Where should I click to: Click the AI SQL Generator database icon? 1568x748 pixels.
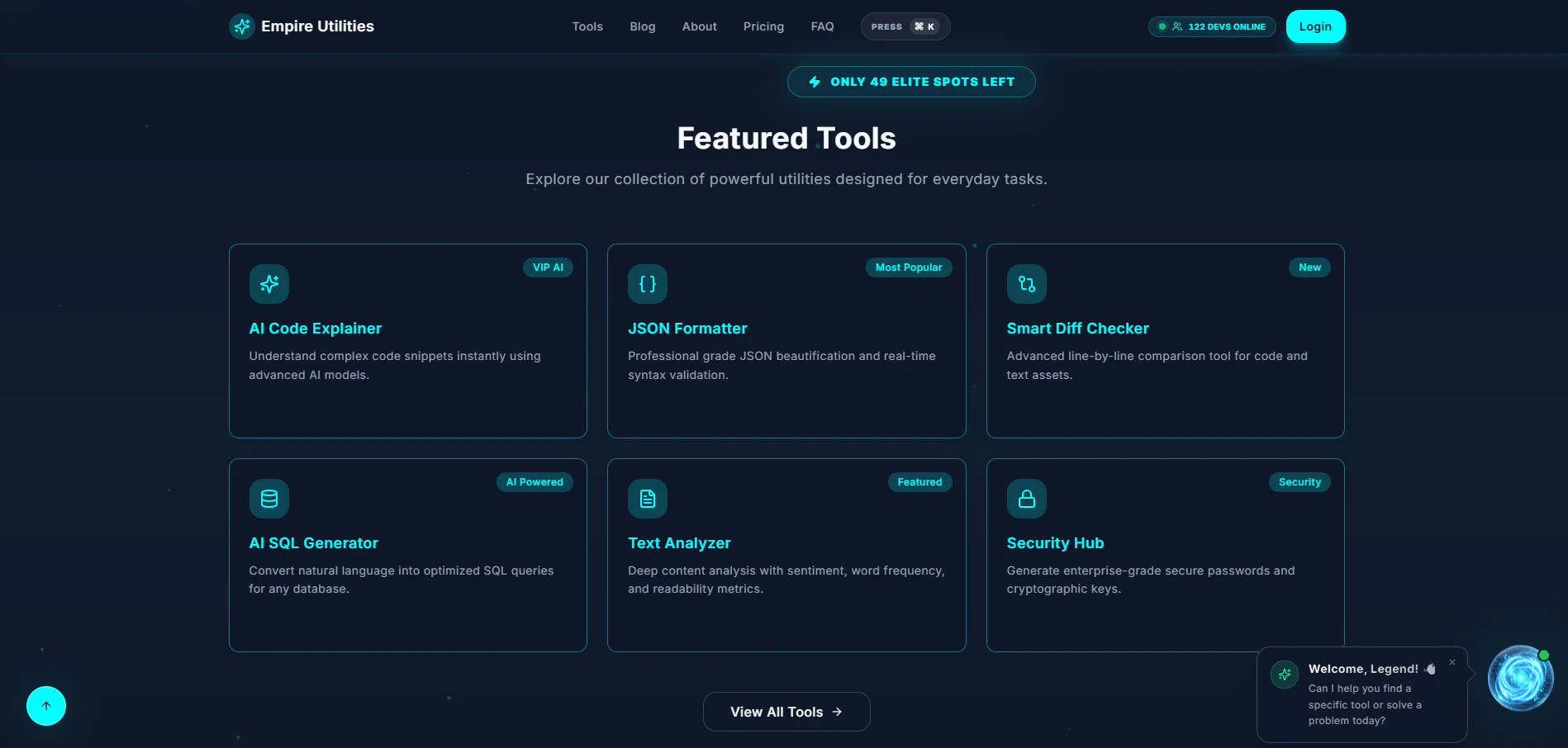pos(268,498)
